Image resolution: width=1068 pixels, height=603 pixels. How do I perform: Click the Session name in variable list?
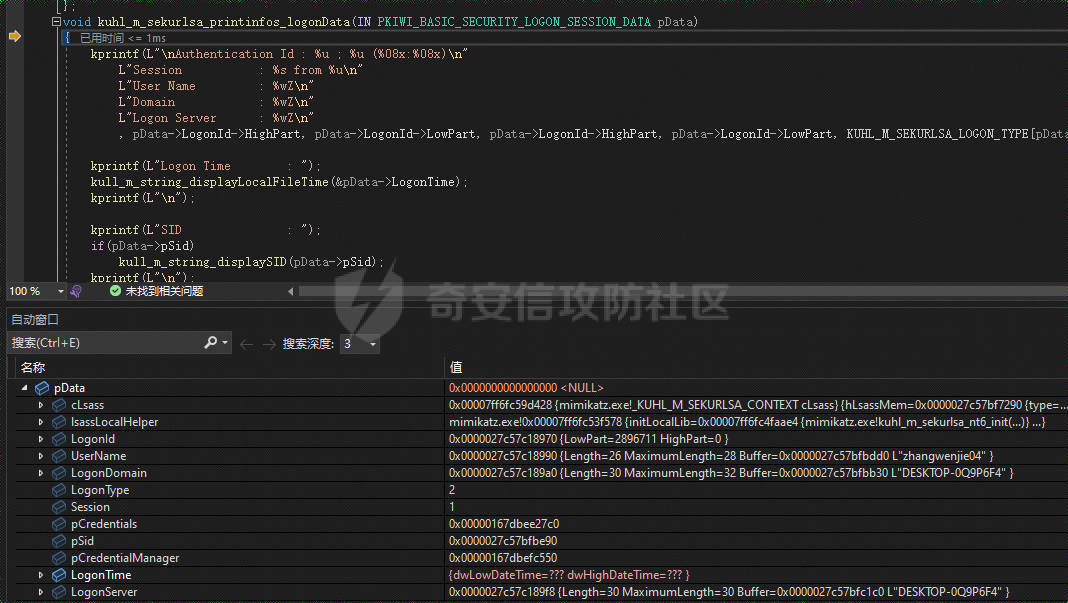tap(90, 507)
